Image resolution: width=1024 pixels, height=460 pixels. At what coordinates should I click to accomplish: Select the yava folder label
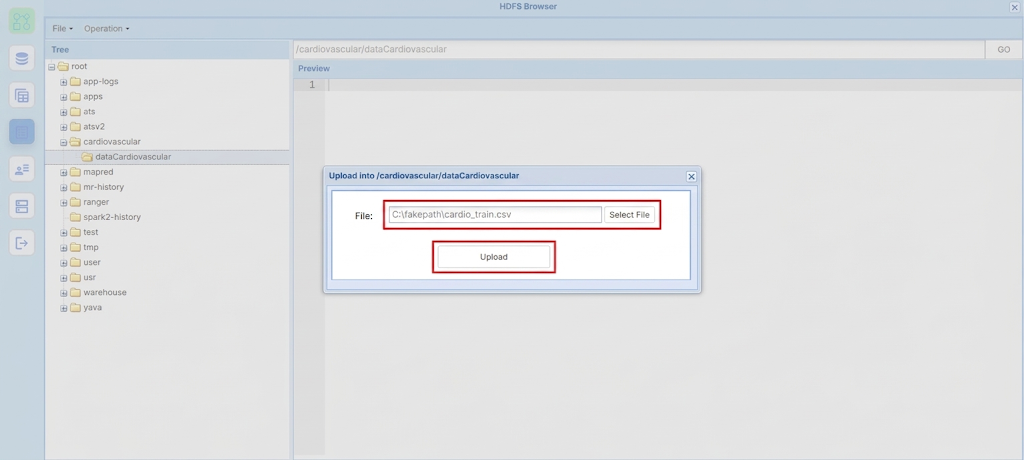(92, 307)
